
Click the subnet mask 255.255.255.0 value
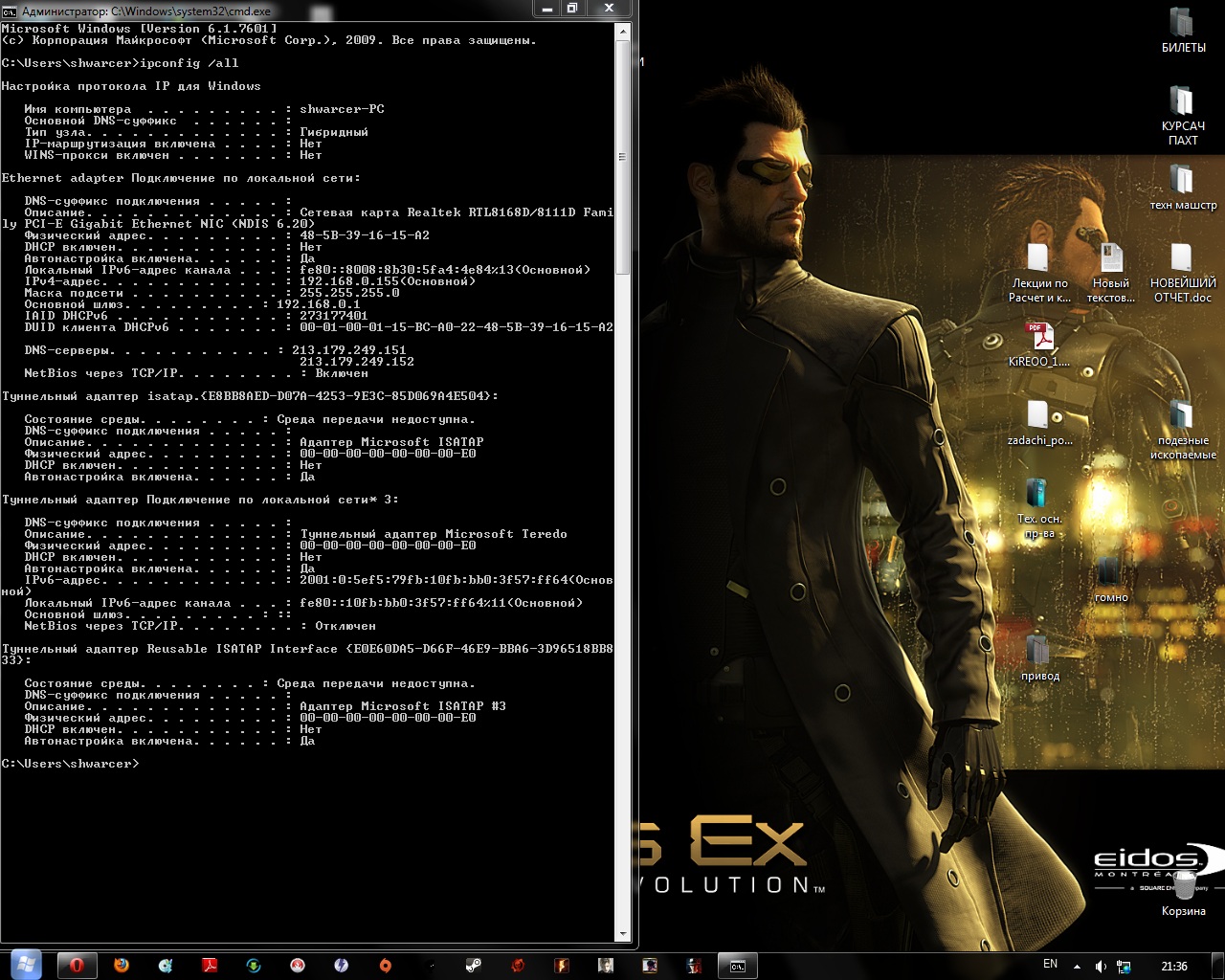pos(349,293)
